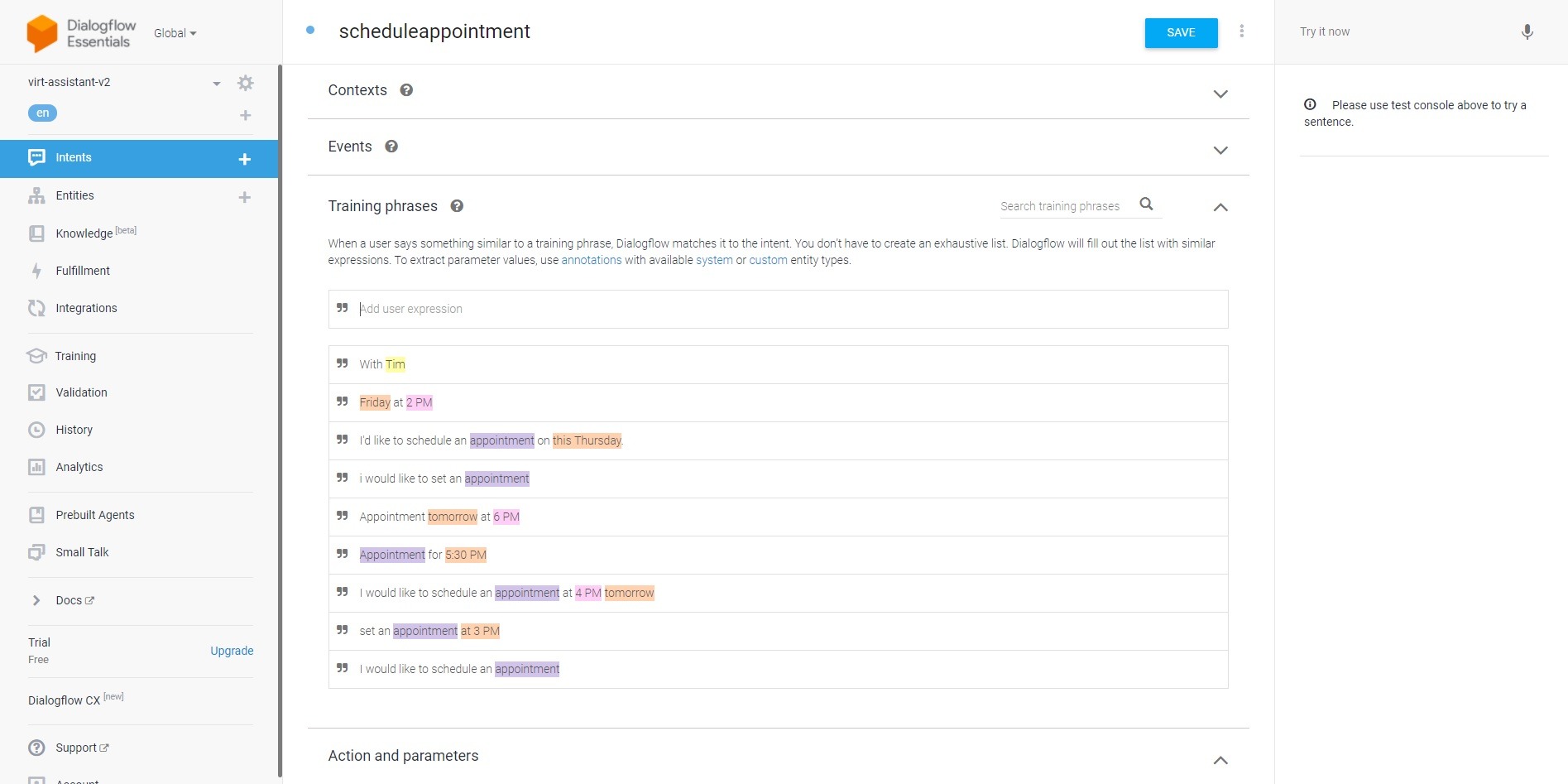
Task: Open Contexts help icon
Action: [406, 90]
